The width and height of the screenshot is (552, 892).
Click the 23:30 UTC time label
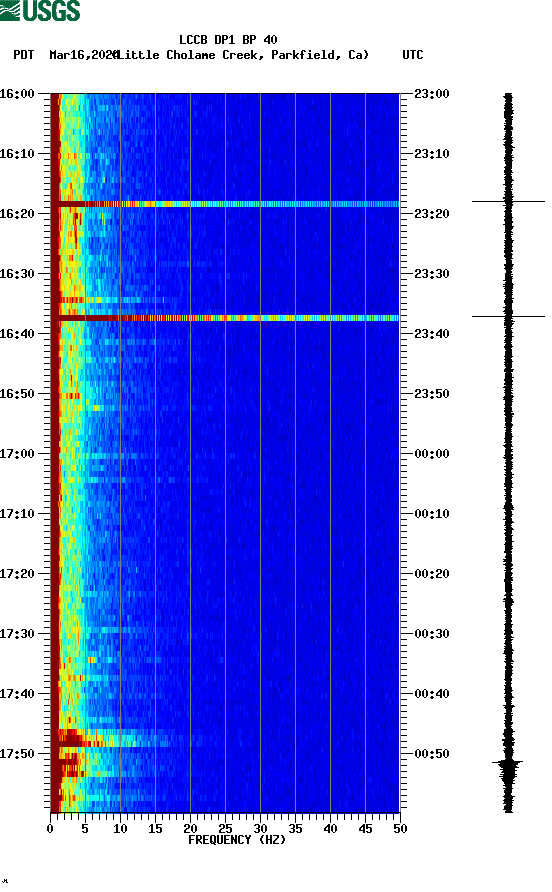(x=432, y=274)
